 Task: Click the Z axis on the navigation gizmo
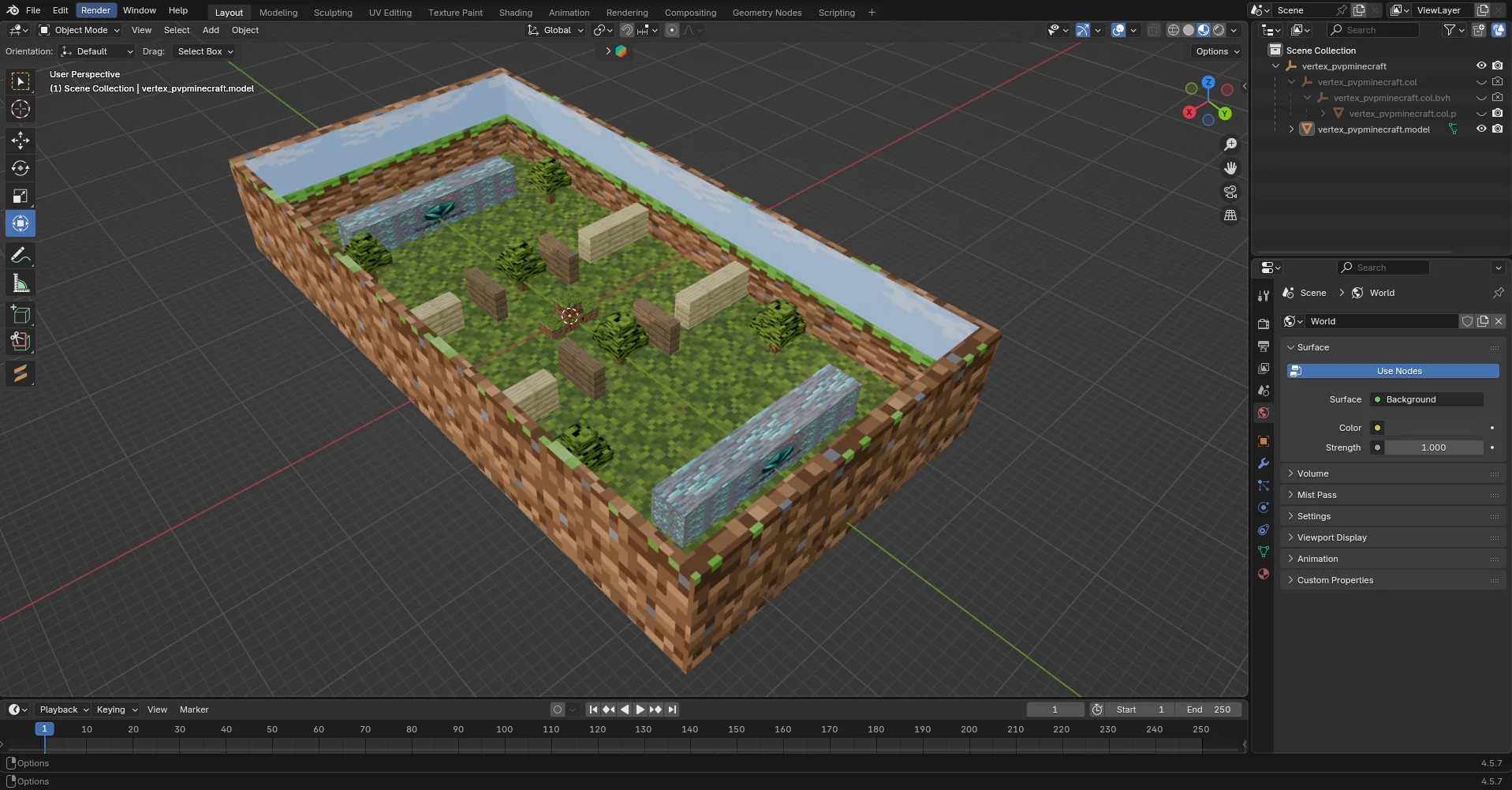pos(1208,82)
